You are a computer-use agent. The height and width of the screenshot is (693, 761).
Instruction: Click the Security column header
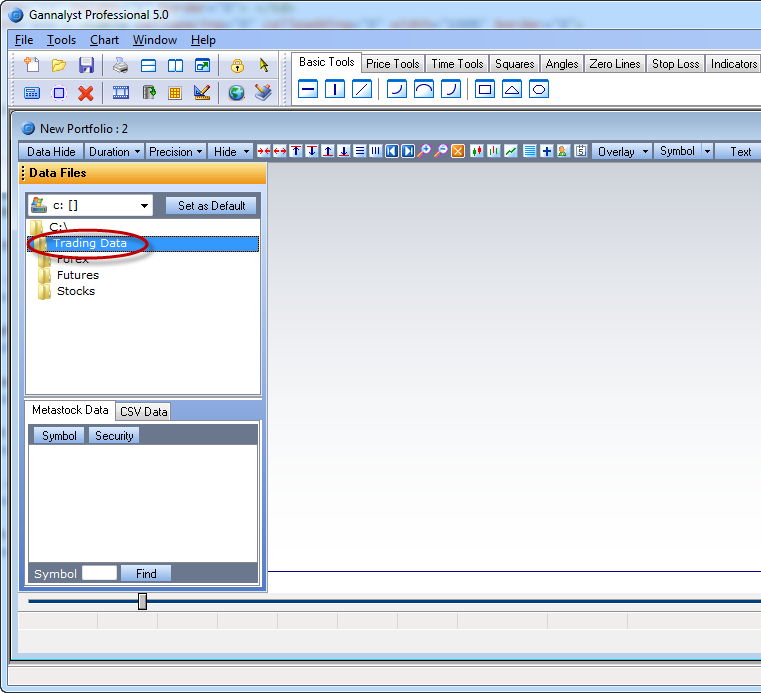(114, 436)
